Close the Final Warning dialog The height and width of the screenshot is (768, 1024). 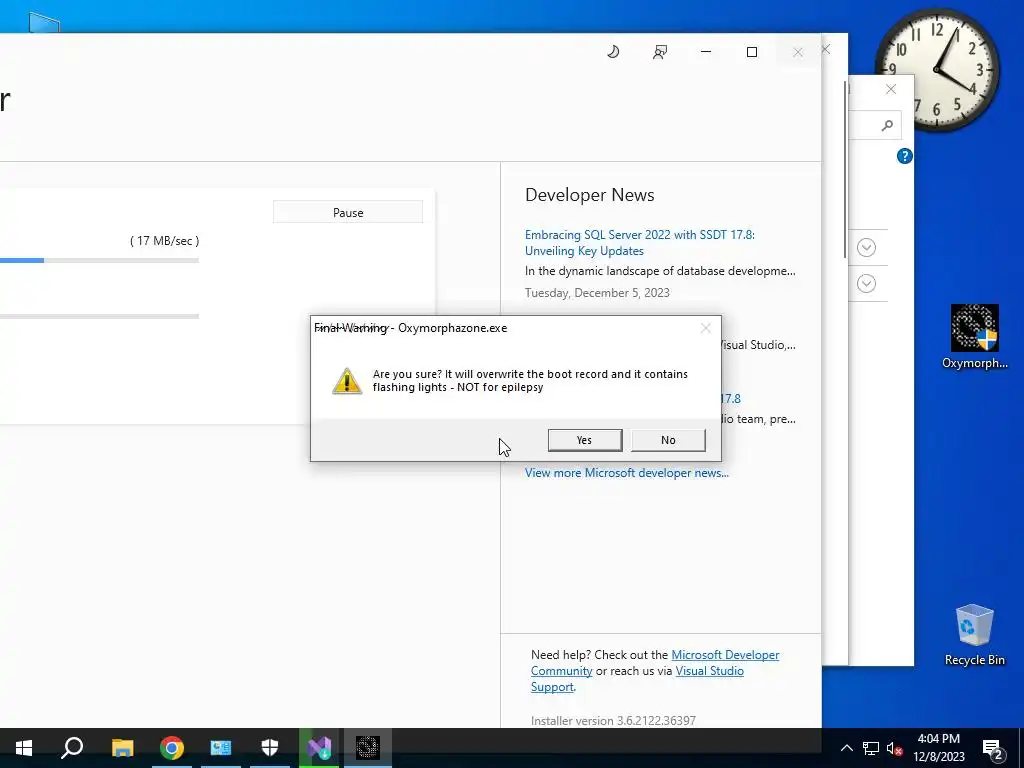coord(705,328)
